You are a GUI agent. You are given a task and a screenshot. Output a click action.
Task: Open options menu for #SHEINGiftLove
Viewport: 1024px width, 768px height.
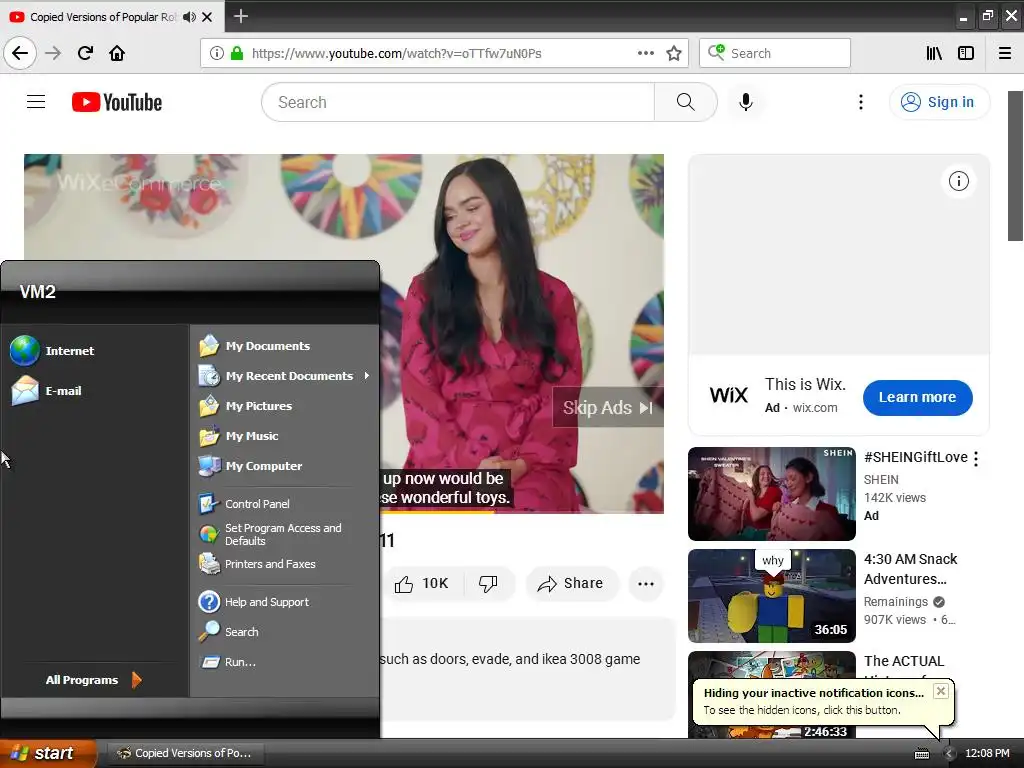click(976, 459)
